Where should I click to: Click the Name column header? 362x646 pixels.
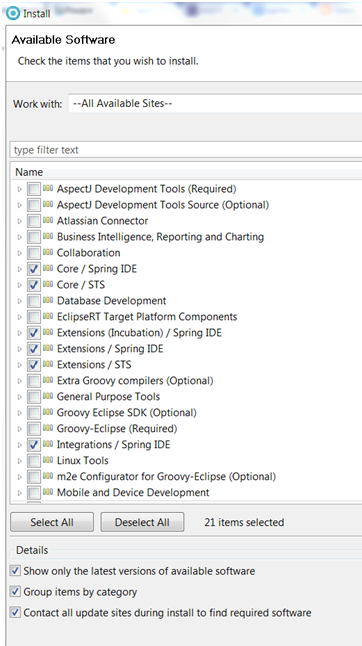[187, 172]
